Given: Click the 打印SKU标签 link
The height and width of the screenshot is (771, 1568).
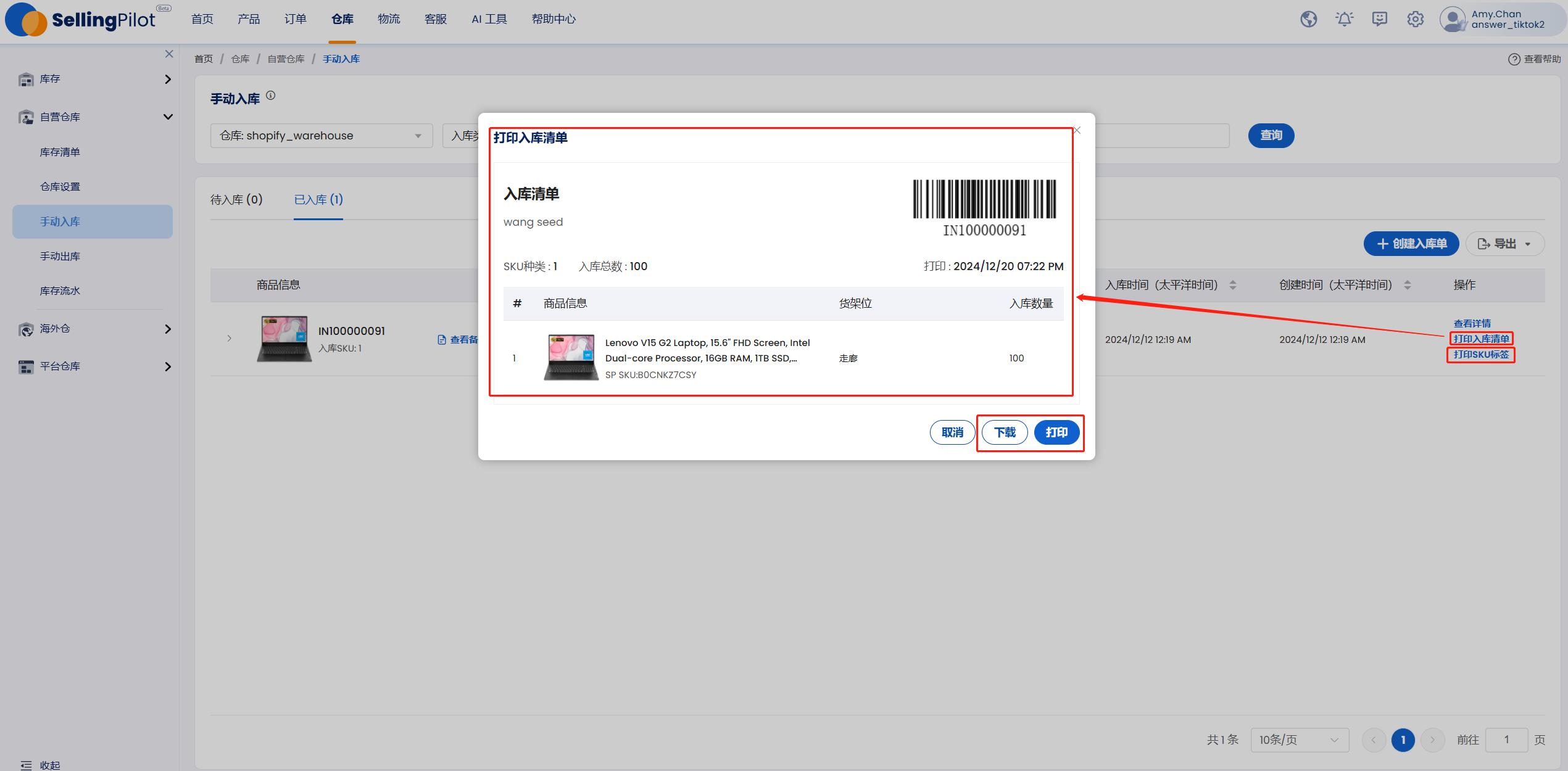Looking at the screenshot, I should tap(1481, 355).
